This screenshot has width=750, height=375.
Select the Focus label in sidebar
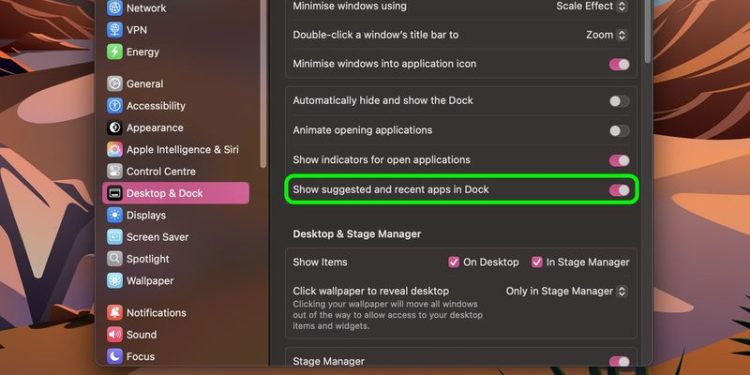pos(140,356)
